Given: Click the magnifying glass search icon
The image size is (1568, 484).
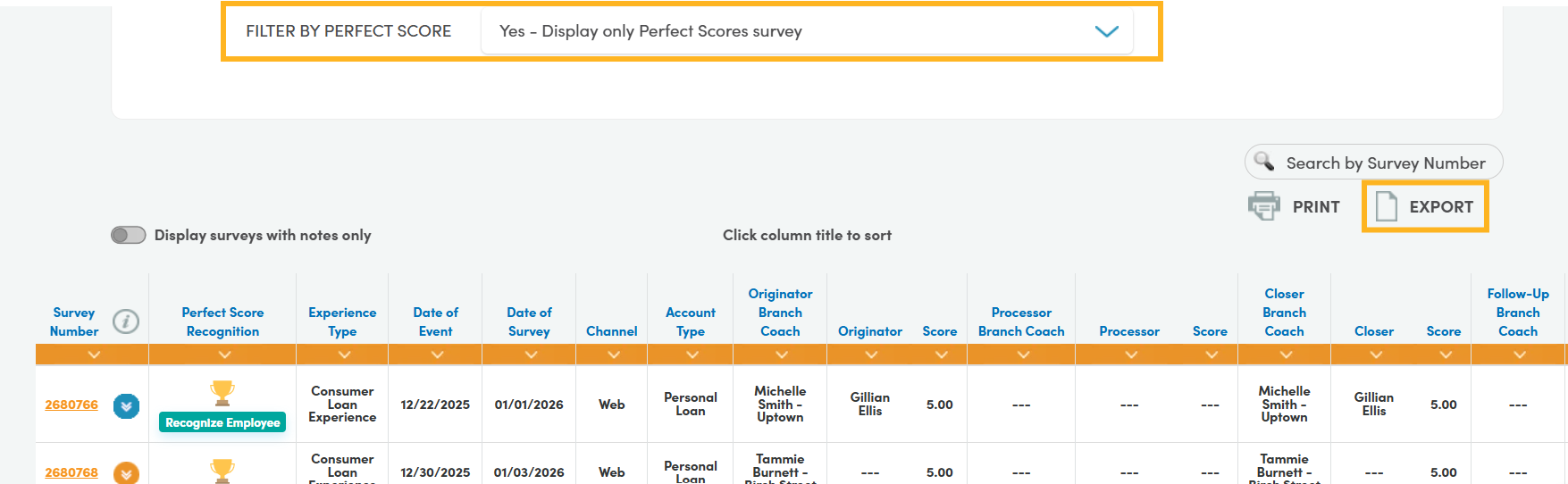Looking at the screenshot, I should (x=1264, y=162).
